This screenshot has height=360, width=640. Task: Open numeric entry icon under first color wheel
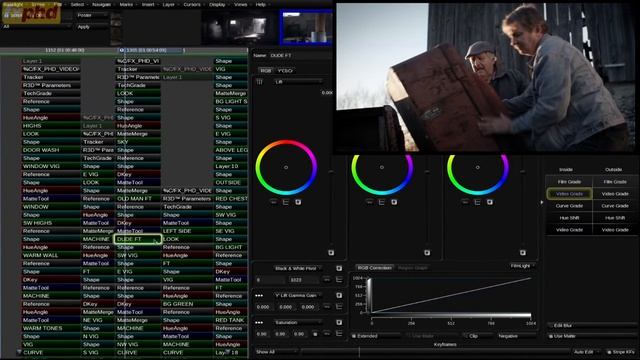pyautogui.click(x=286, y=202)
